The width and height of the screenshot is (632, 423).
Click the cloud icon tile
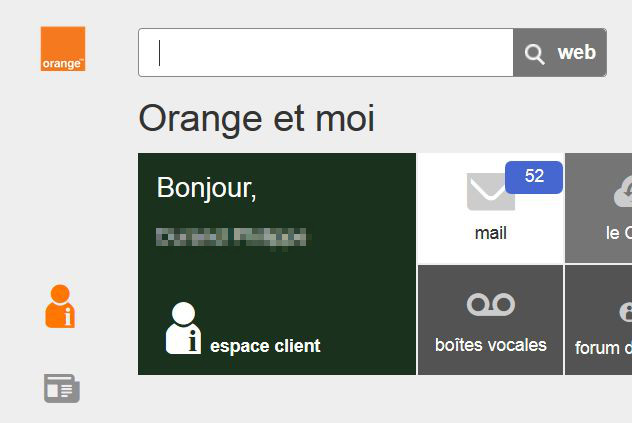click(x=622, y=190)
